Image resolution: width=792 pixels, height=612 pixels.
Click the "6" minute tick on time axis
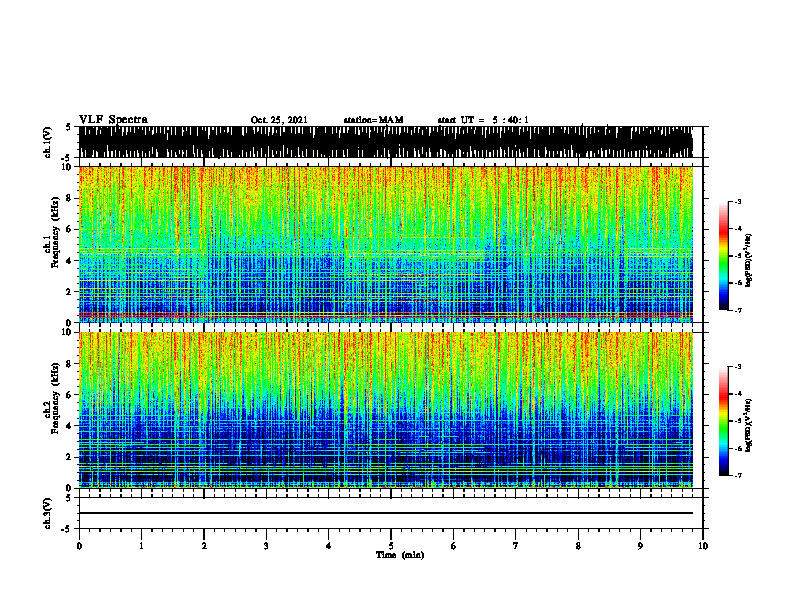point(454,546)
